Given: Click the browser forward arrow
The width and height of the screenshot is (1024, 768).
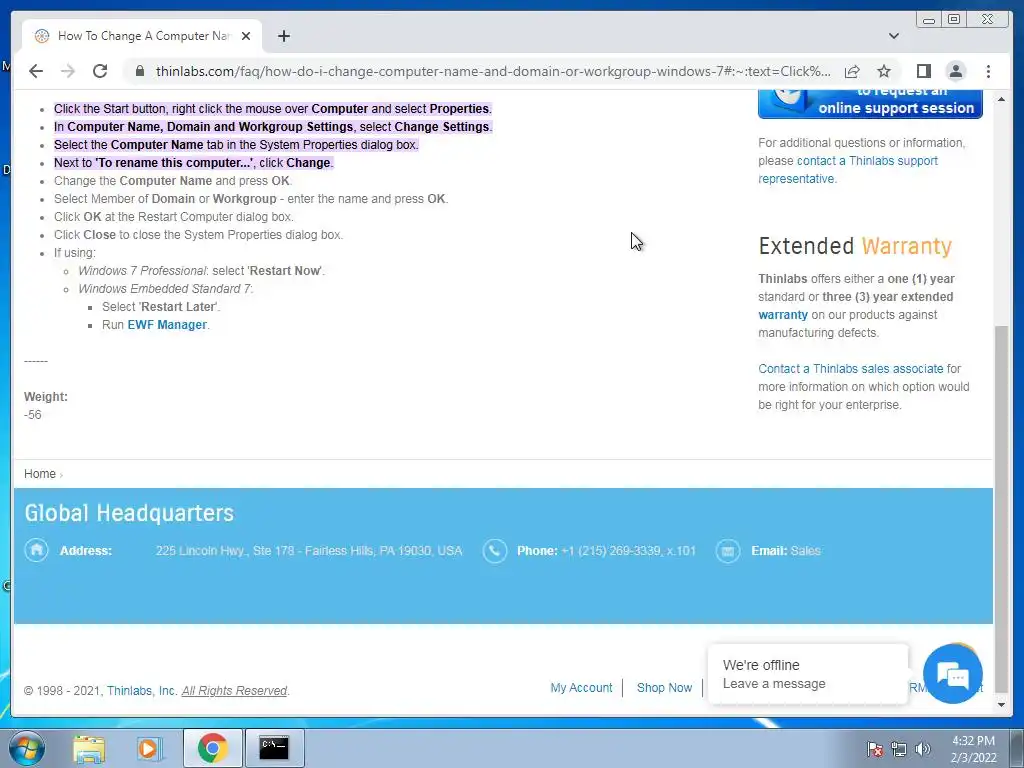Looking at the screenshot, I should (x=68, y=71).
